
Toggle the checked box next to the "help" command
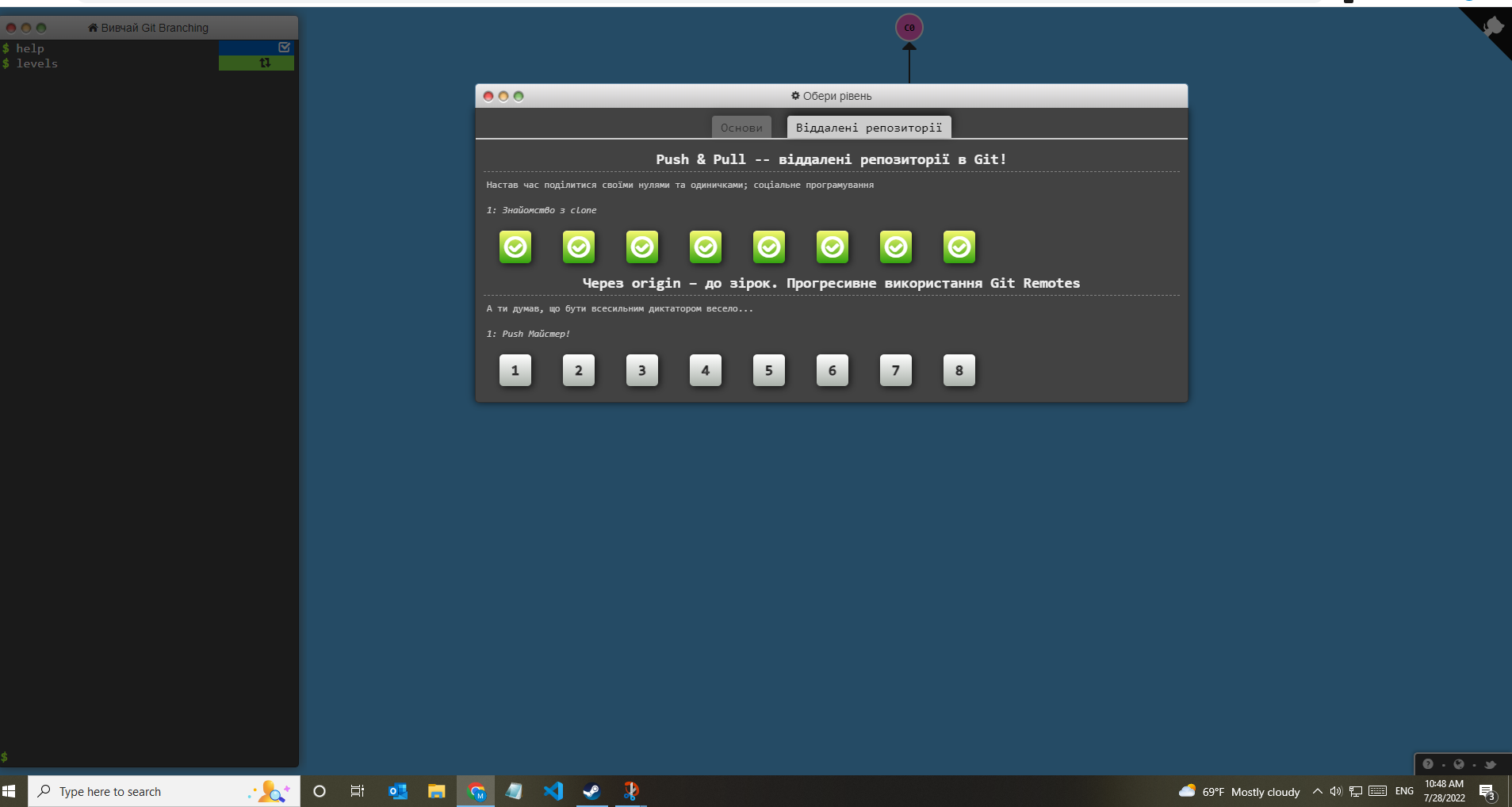coord(285,47)
